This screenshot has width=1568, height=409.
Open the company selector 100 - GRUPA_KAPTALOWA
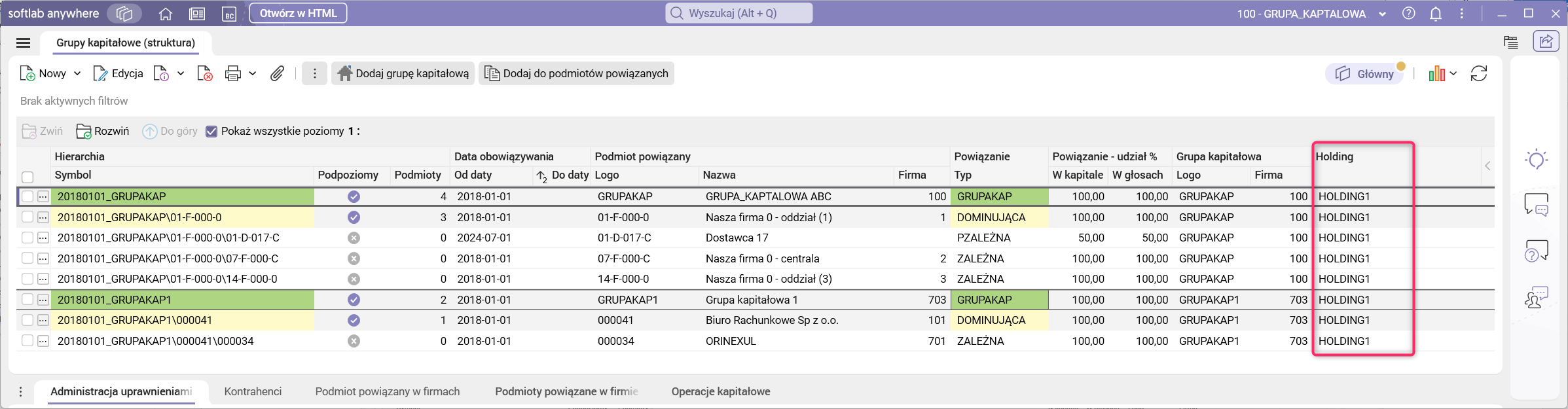(x=1311, y=14)
